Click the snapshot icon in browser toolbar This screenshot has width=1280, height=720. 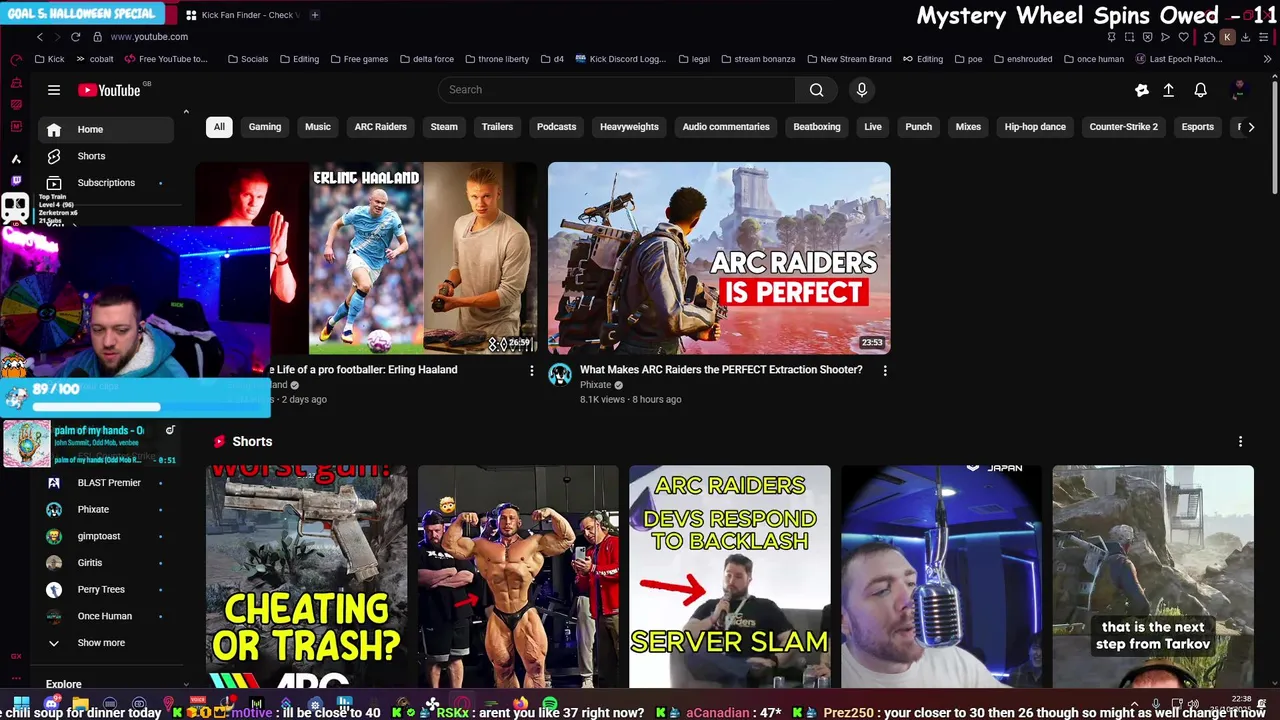coord(1129,37)
